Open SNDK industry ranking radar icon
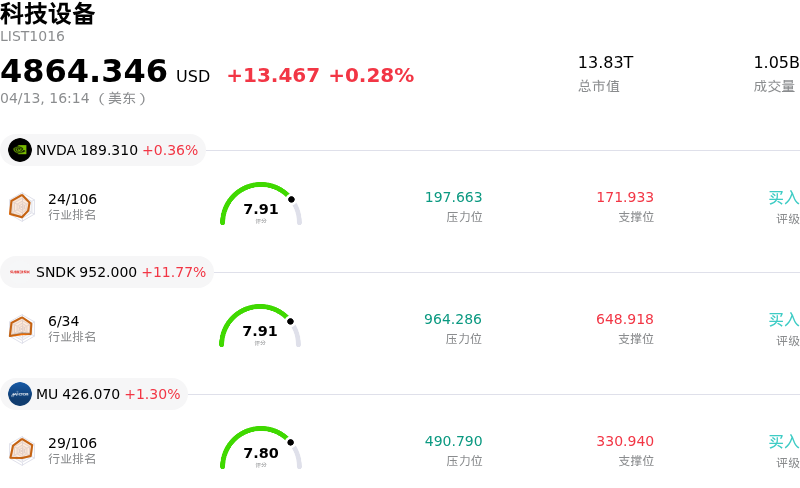The height and width of the screenshot is (488, 800). tap(21, 328)
